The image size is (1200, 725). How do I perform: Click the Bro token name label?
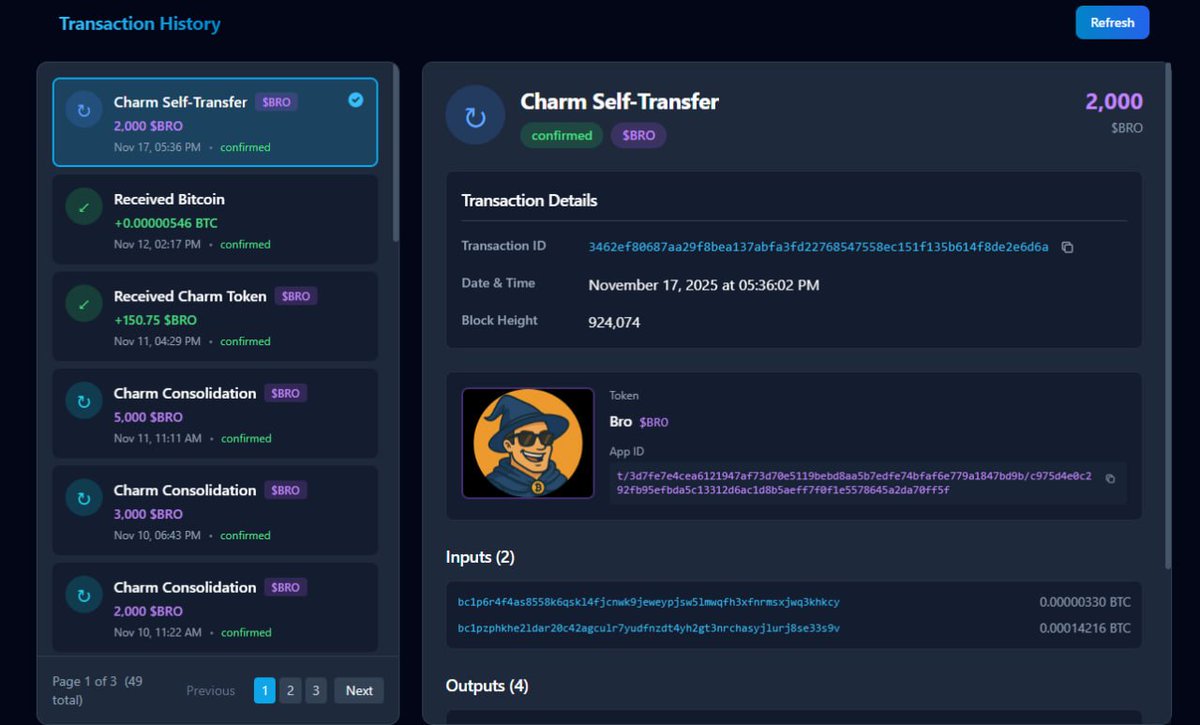621,421
